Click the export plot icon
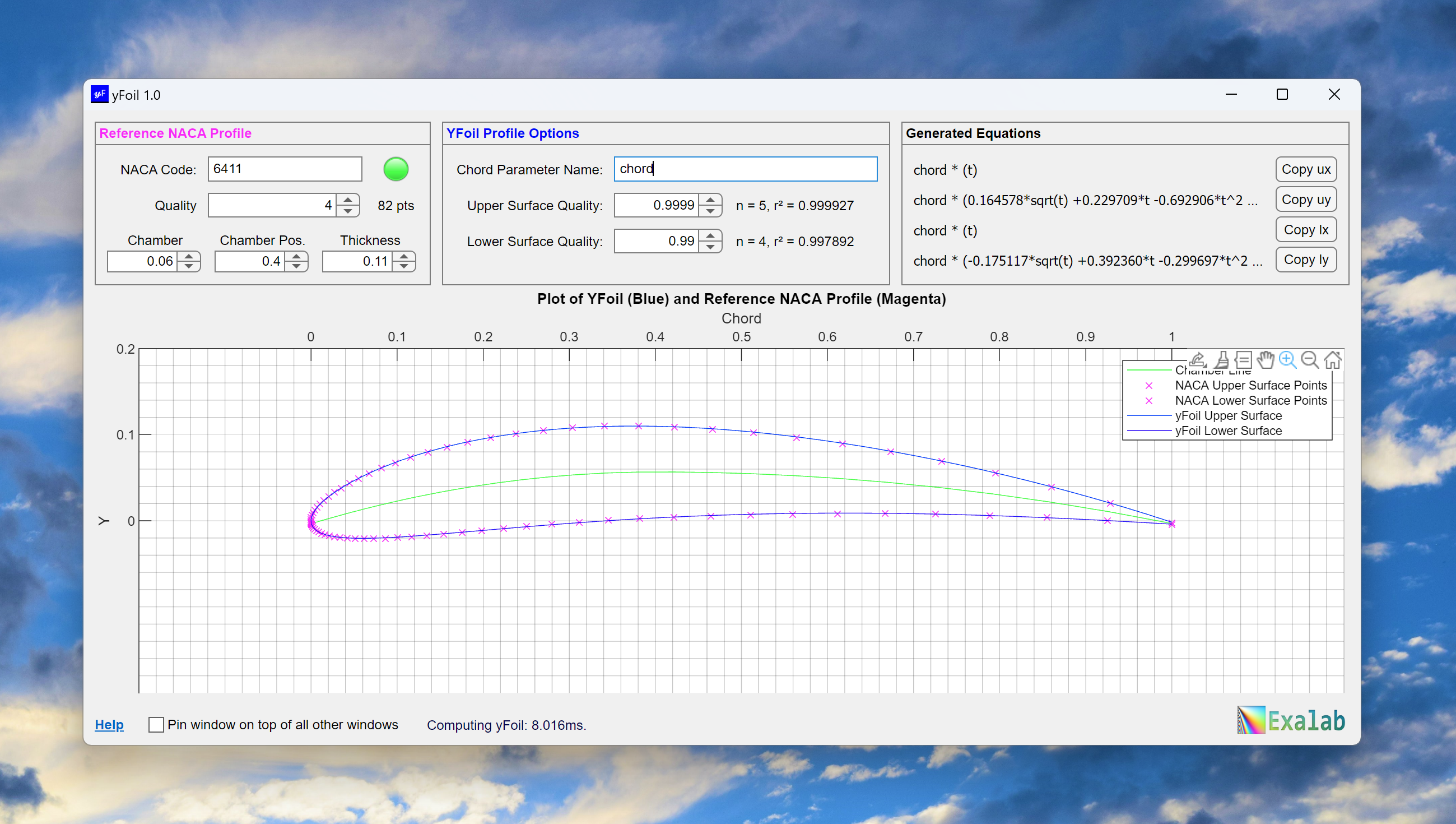Screen dimensions: 1456x824 (x=1198, y=360)
